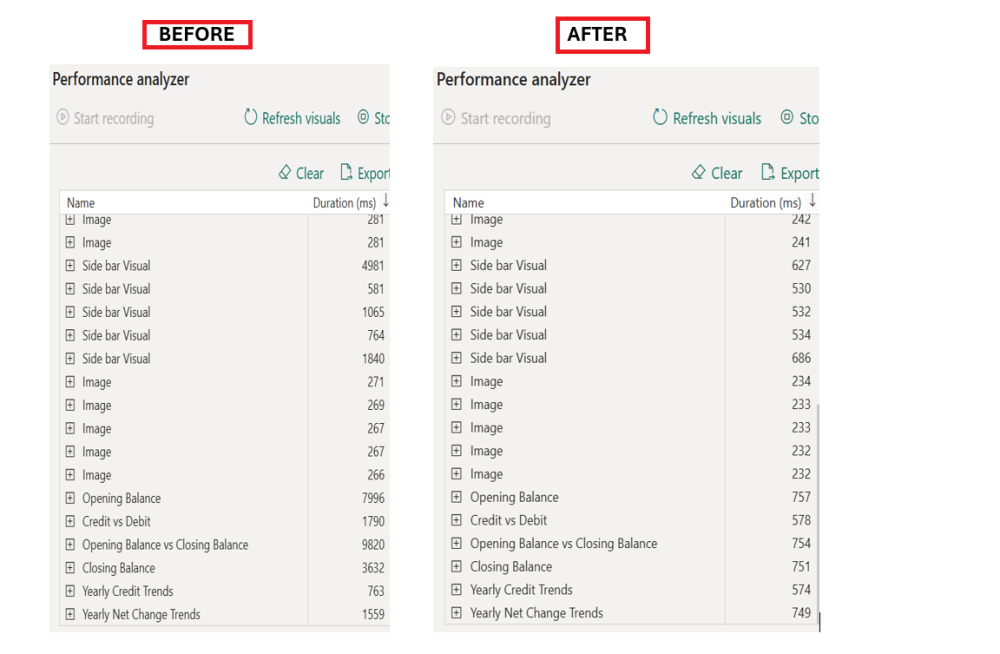This screenshot has width=1000, height=654.
Task: Expand Opening Balance row showing 7996 ms
Action: [70, 498]
